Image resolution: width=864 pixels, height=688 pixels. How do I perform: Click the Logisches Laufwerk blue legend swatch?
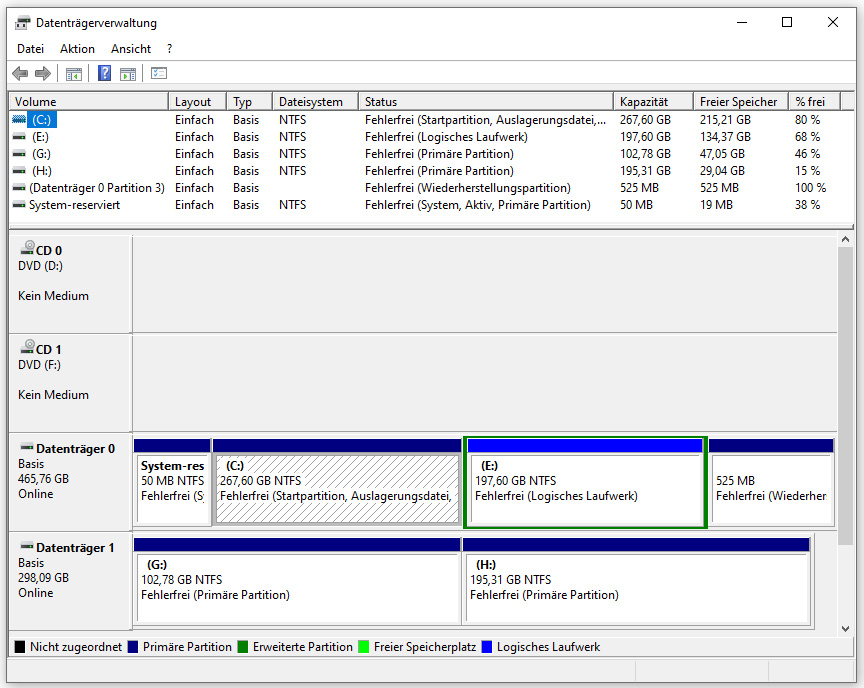click(x=488, y=647)
